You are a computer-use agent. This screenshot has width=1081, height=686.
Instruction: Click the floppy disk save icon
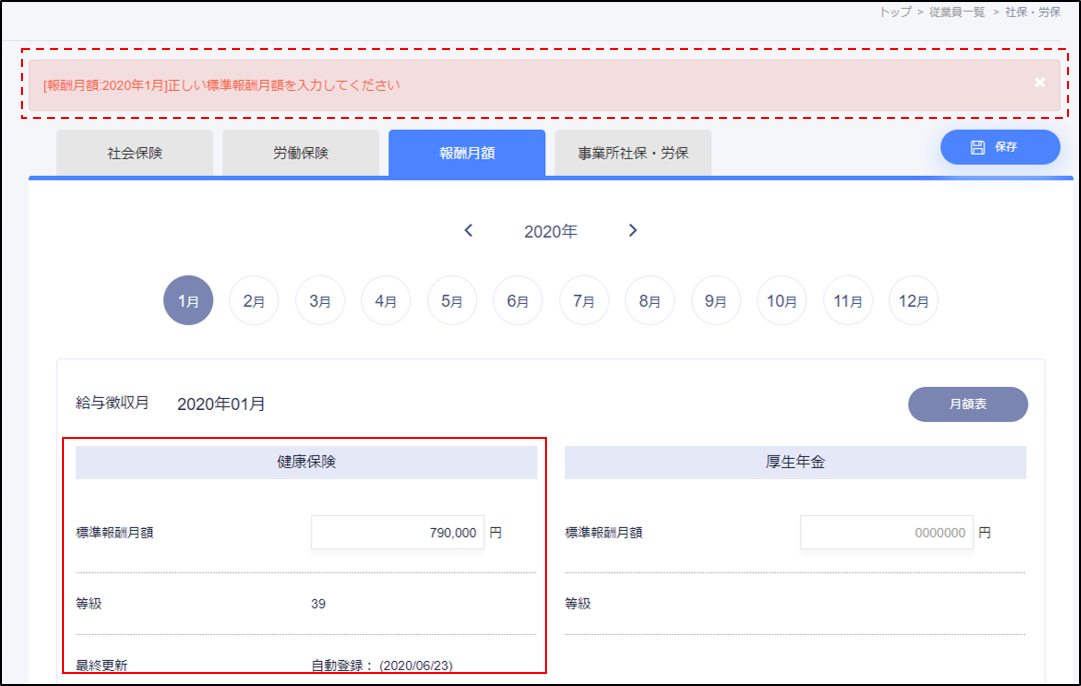coord(978,147)
